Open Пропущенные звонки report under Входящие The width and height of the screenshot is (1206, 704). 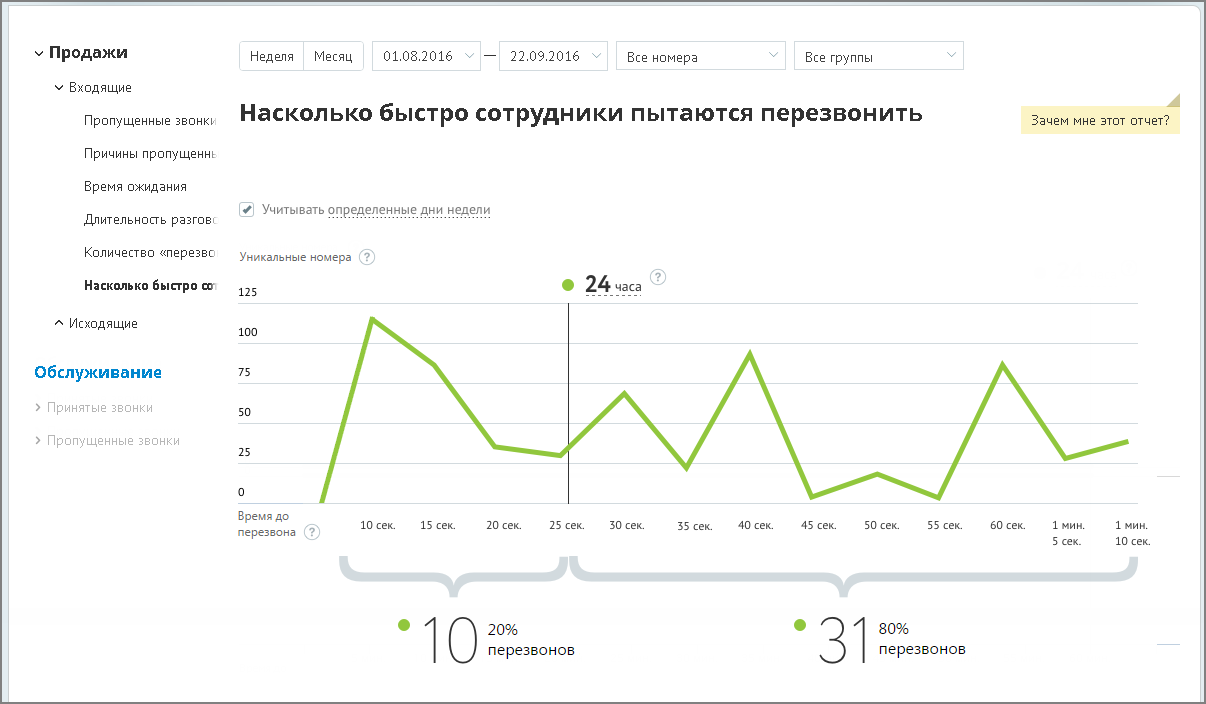(x=150, y=121)
